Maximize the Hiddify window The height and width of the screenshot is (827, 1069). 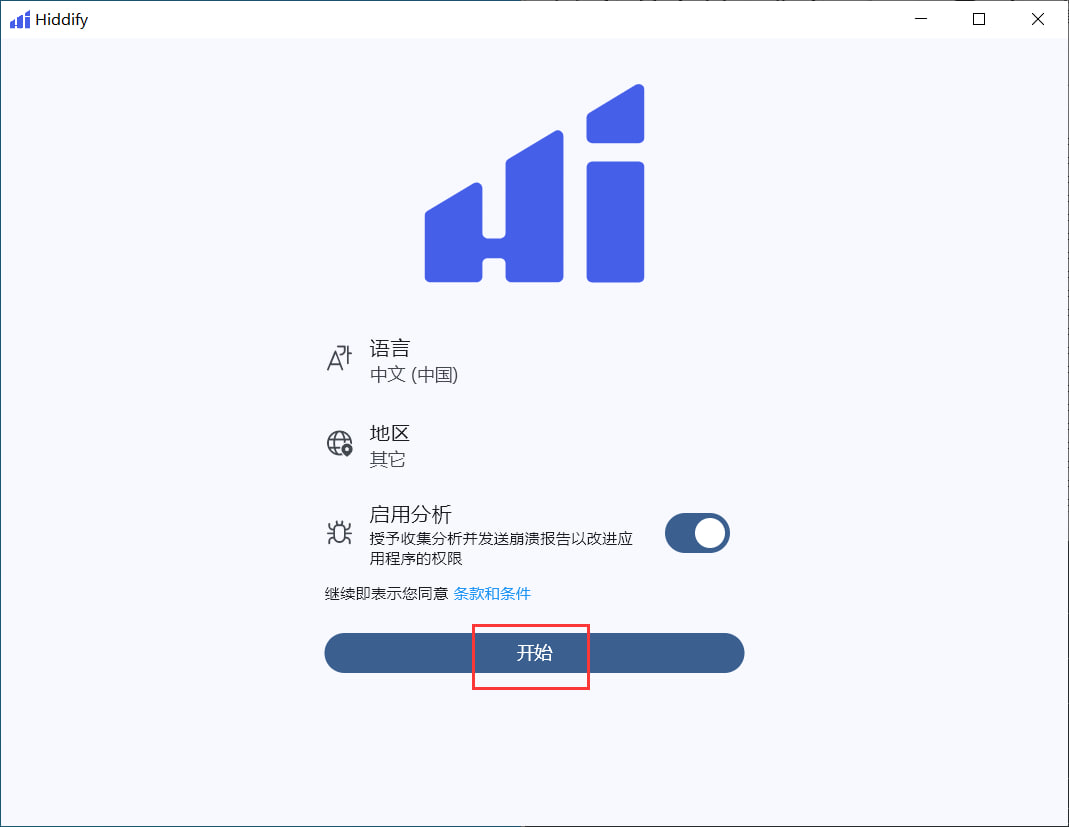[979, 19]
